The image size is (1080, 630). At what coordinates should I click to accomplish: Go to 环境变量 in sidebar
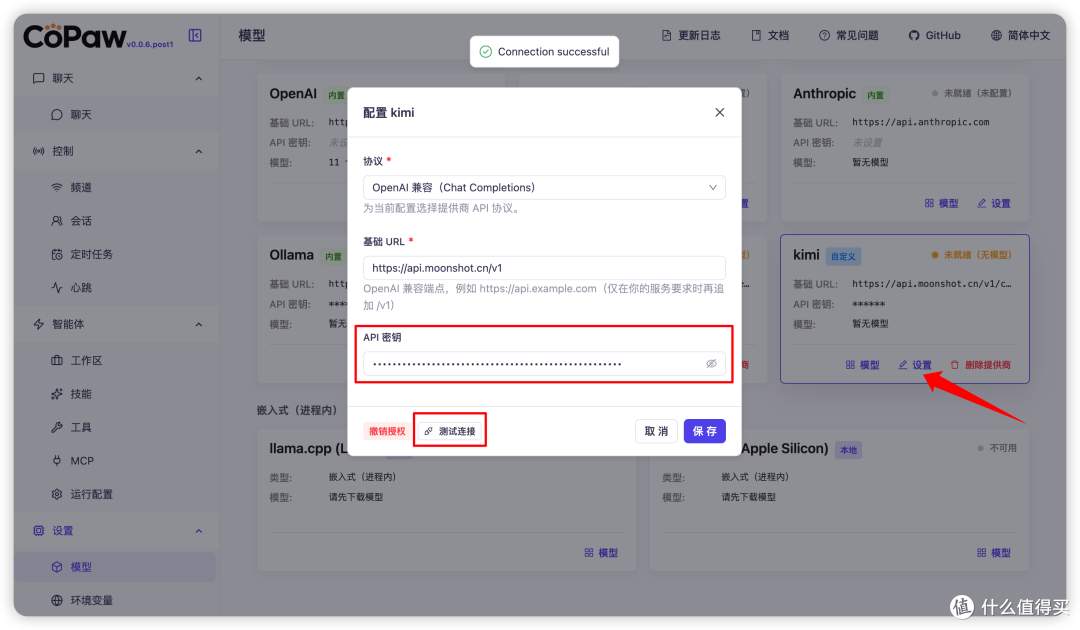pyautogui.click(x=91, y=600)
